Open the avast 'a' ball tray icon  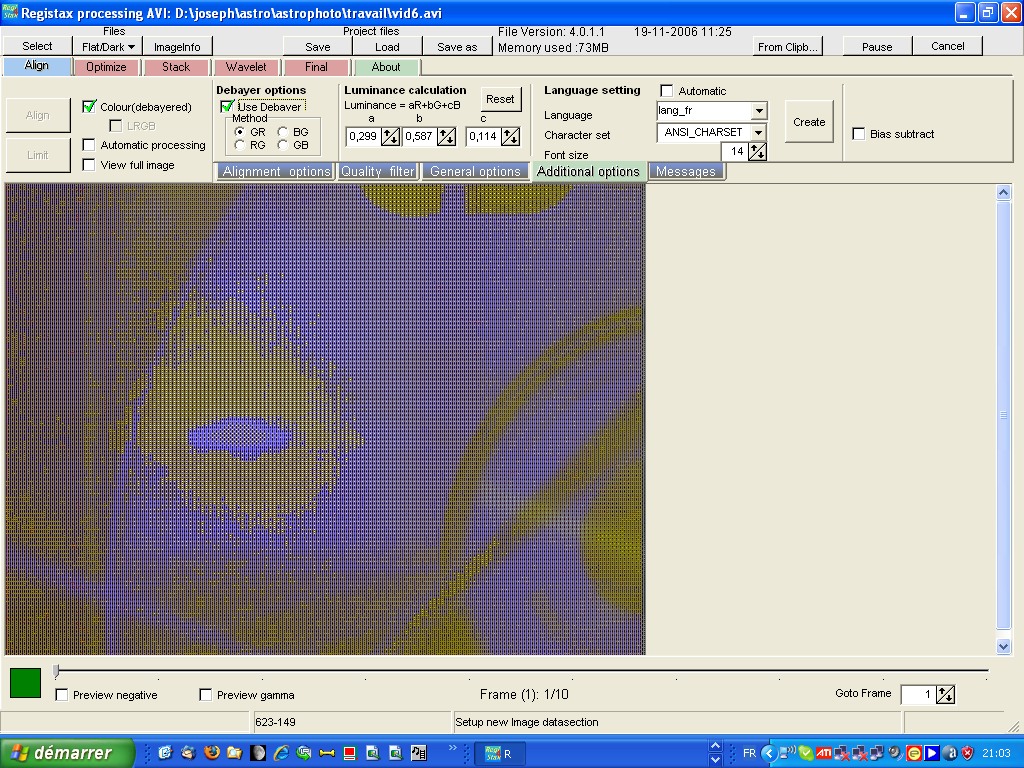(x=950, y=754)
